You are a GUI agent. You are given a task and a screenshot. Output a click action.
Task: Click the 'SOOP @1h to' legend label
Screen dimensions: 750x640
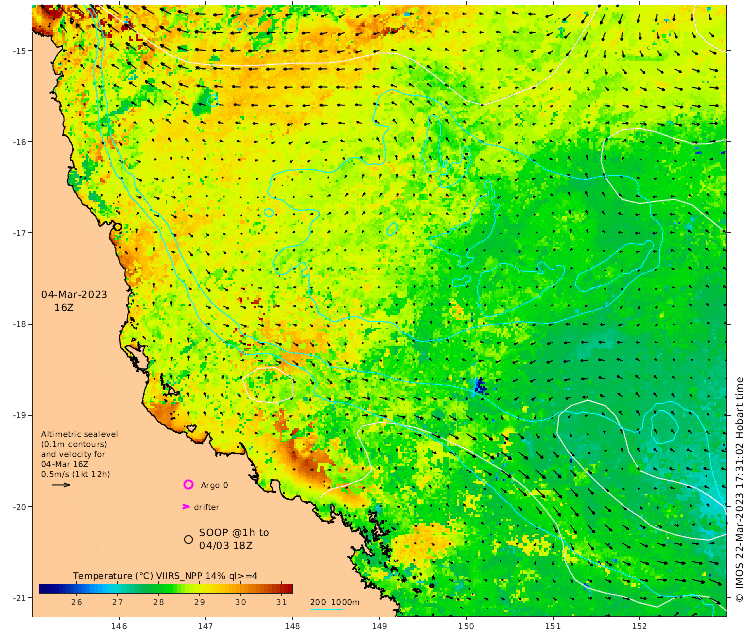pos(234,532)
